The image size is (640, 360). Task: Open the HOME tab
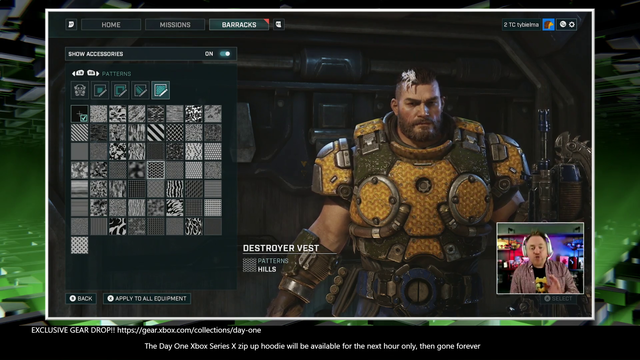click(x=111, y=24)
